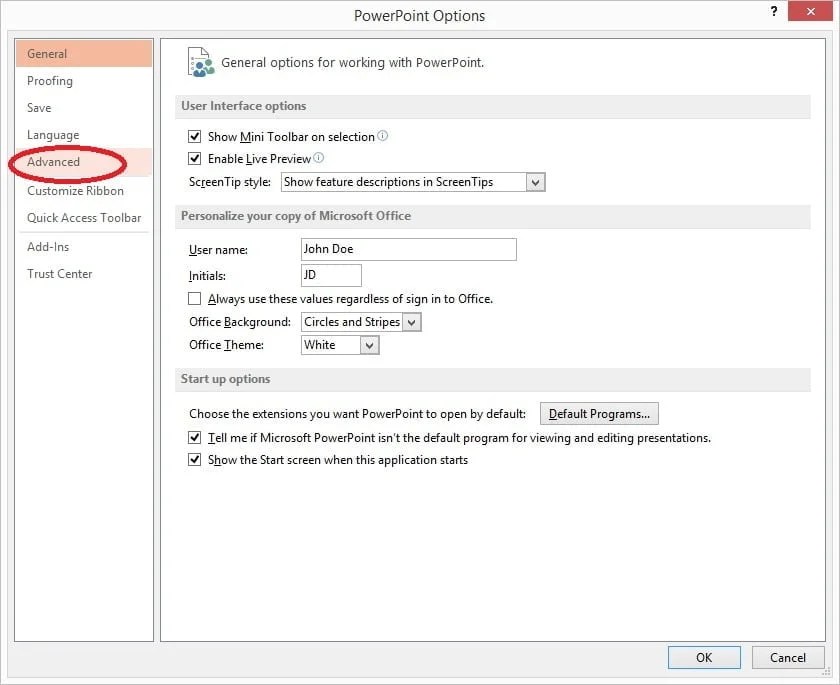Viewport: 840px width, 685px height.
Task: Click the Start up options heading
Action: point(225,379)
